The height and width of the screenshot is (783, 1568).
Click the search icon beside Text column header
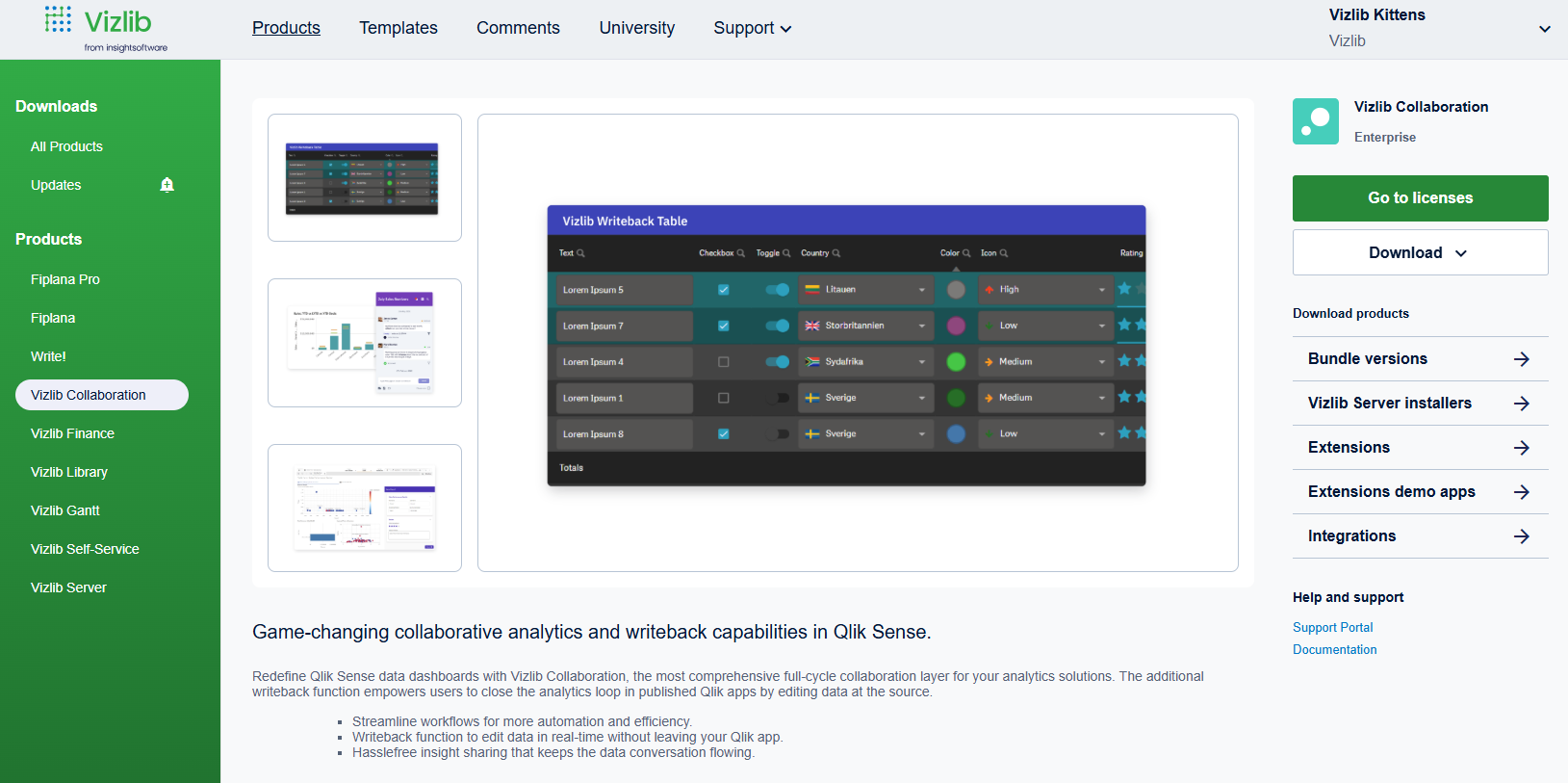[580, 253]
